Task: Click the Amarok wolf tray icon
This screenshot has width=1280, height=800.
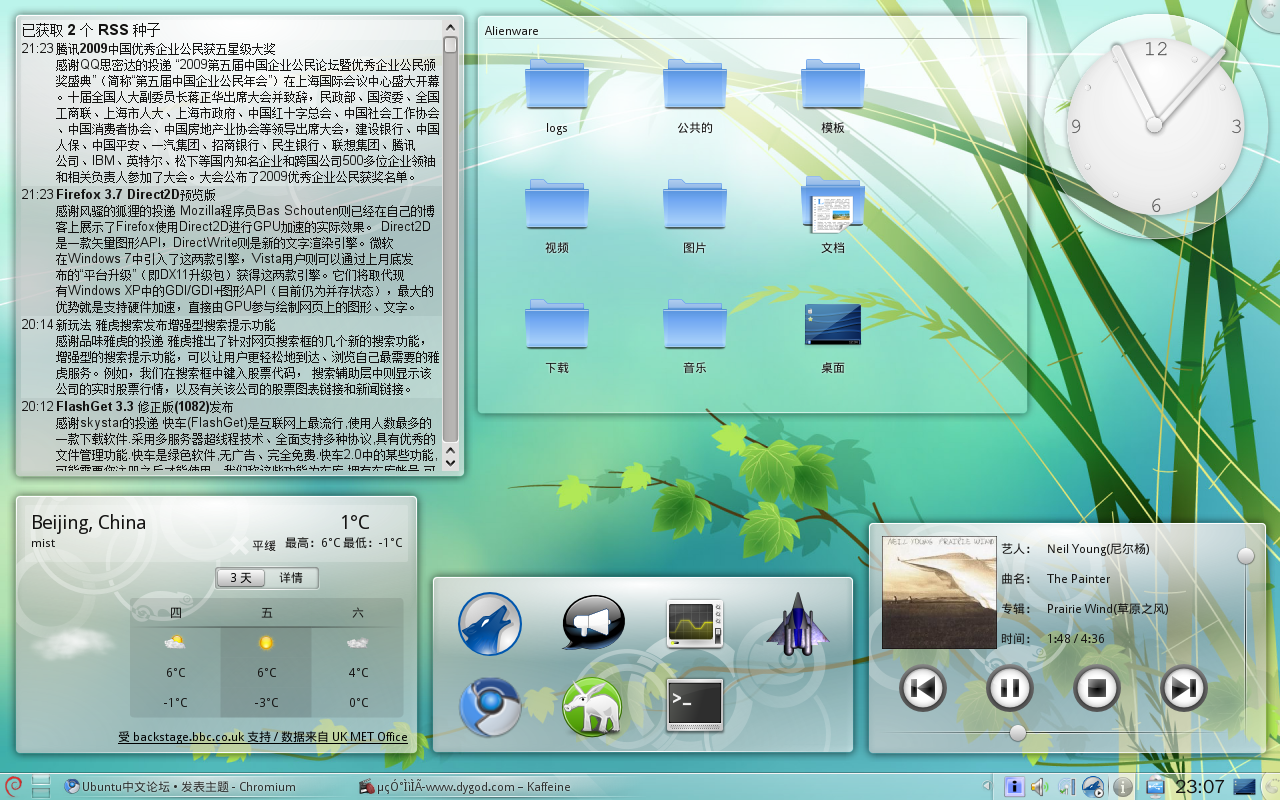Action: pos(1093,787)
